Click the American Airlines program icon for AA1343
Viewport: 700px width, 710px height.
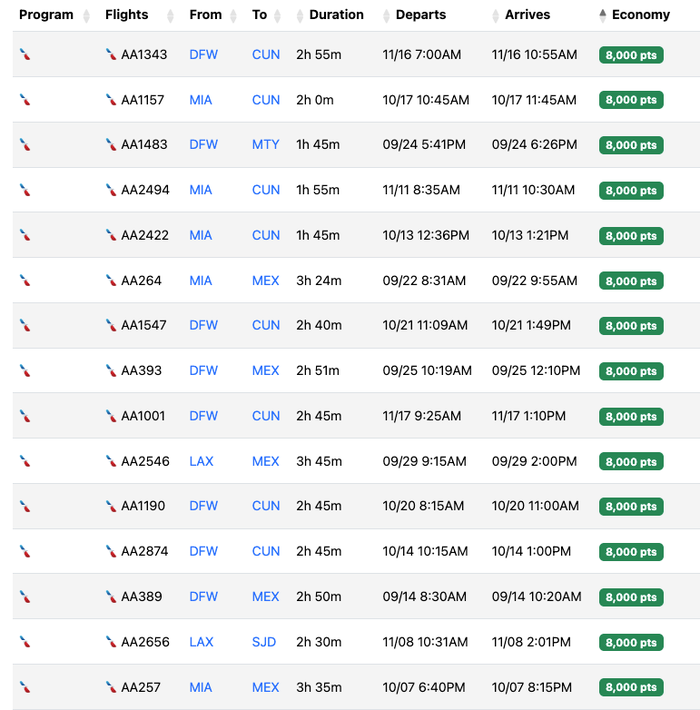click(25, 55)
